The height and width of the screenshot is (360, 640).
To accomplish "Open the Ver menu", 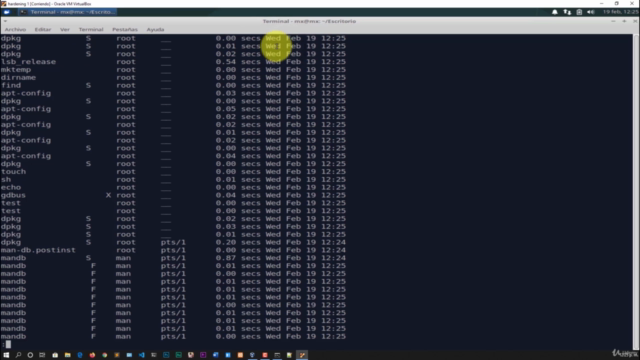I will click(64, 29).
